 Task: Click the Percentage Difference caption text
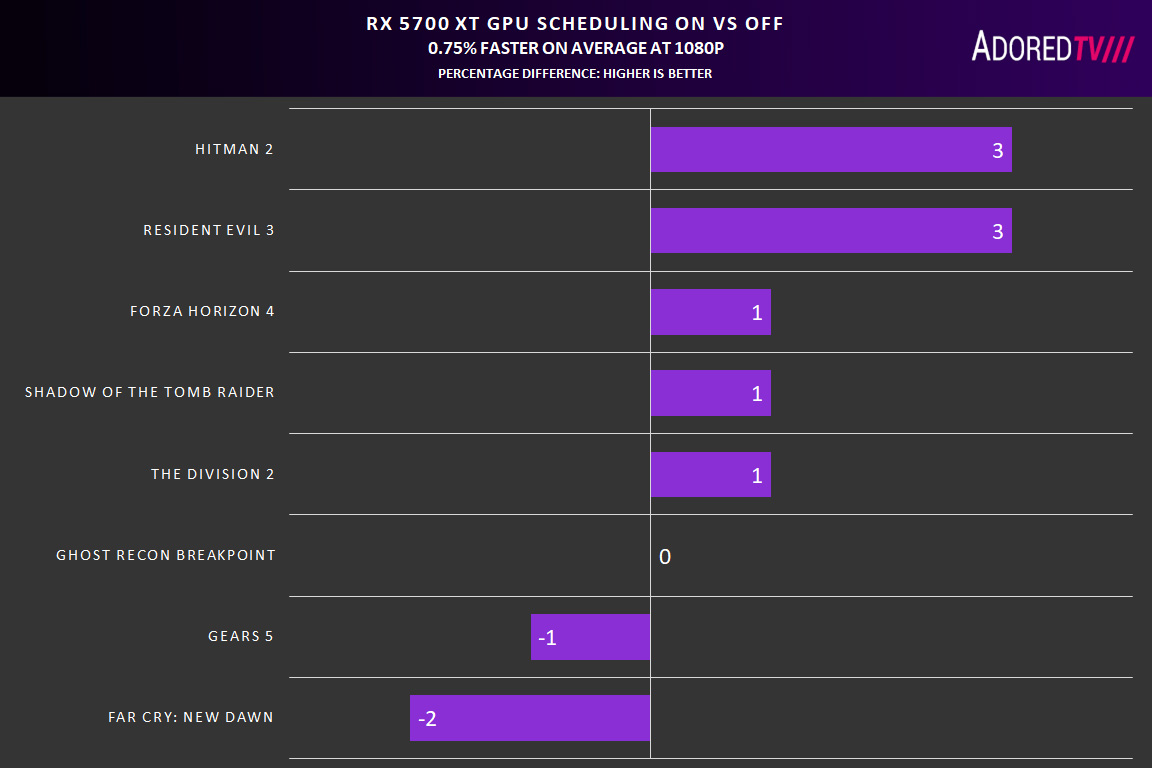point(575,73)
